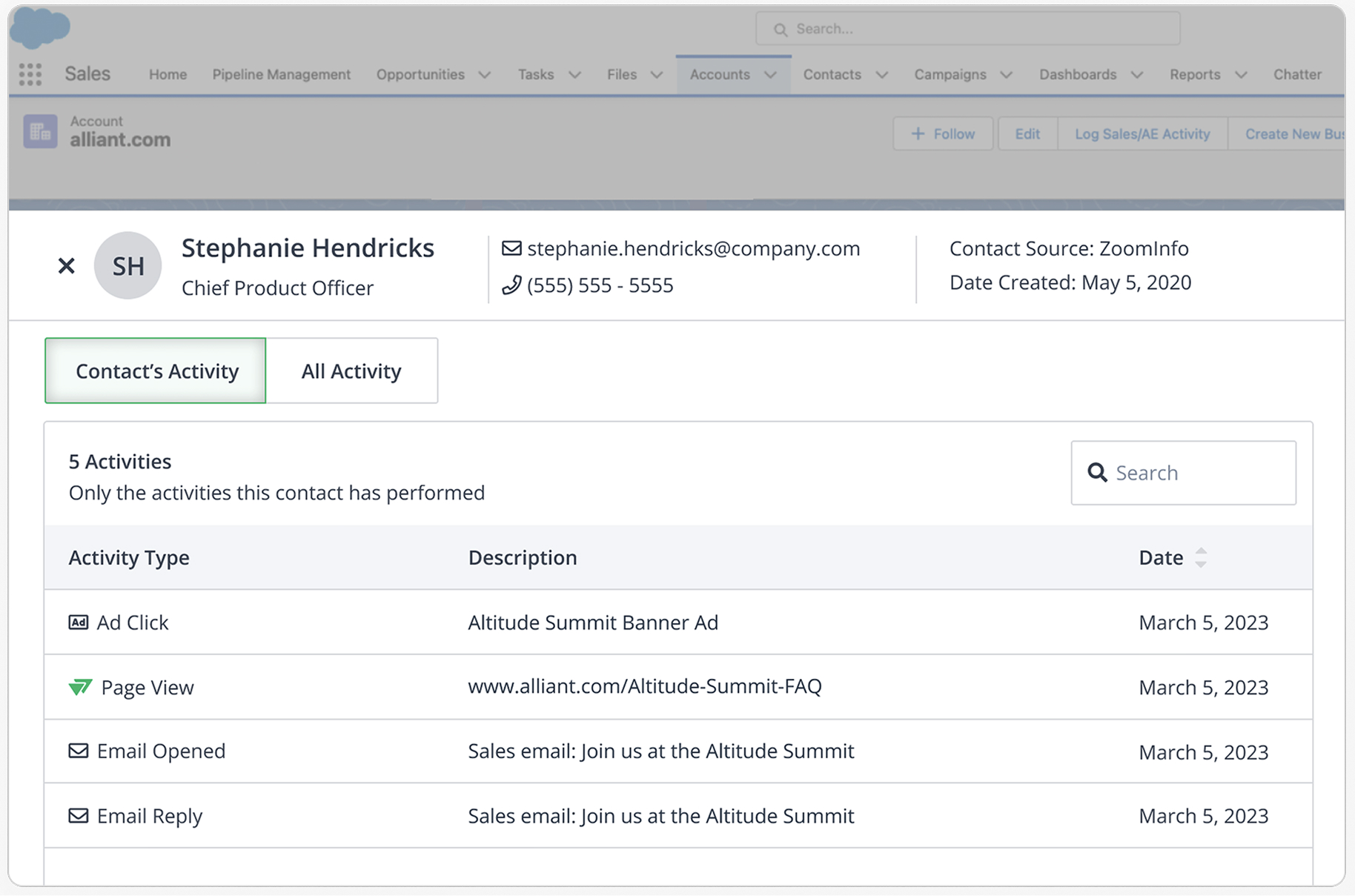The height and width of the screenshot is (896, 1355).
Task: Click the Email Opened row's sales email description
Action: 661,751
